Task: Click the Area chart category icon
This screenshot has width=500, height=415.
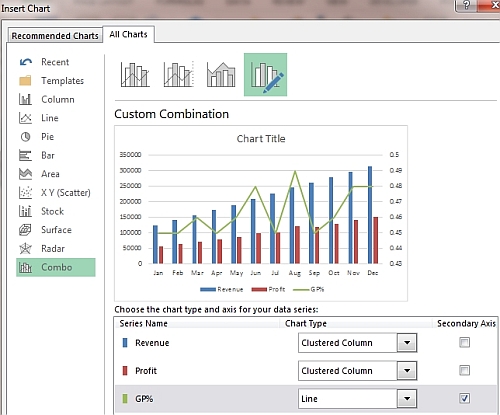Action: pyautogui.click(x=25, y=174)
